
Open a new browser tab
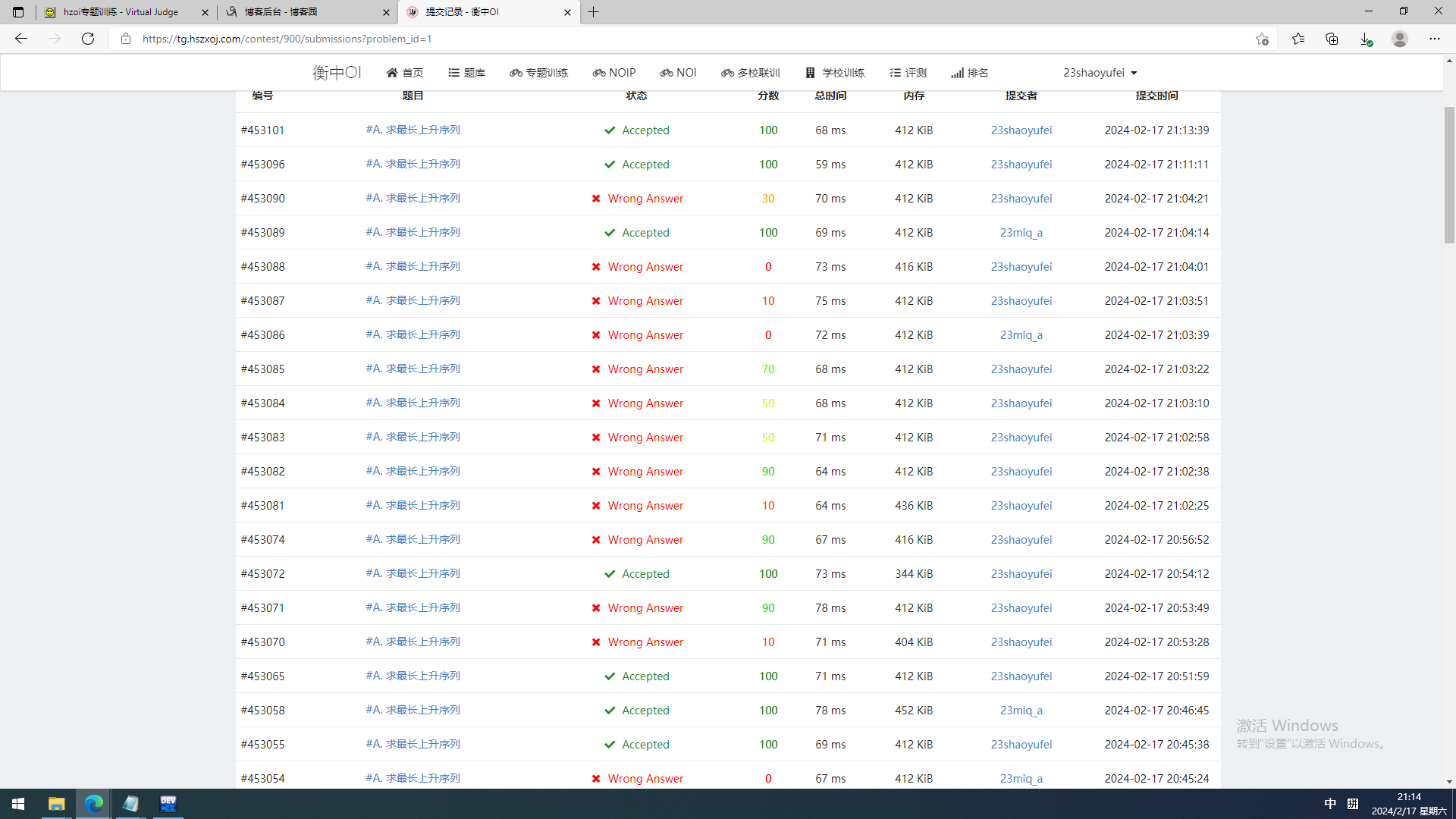pyautogui.click(x=594, y=12)
